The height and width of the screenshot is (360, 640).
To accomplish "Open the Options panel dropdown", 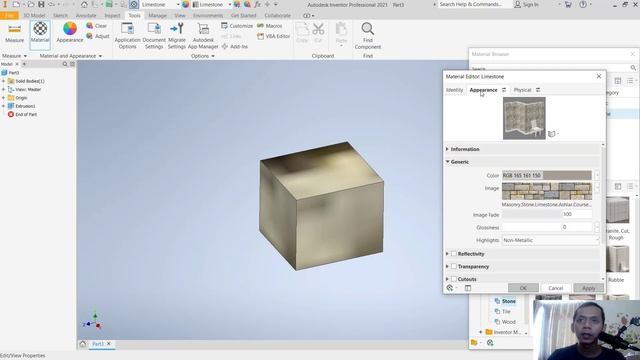I will [x=203, y=56].
